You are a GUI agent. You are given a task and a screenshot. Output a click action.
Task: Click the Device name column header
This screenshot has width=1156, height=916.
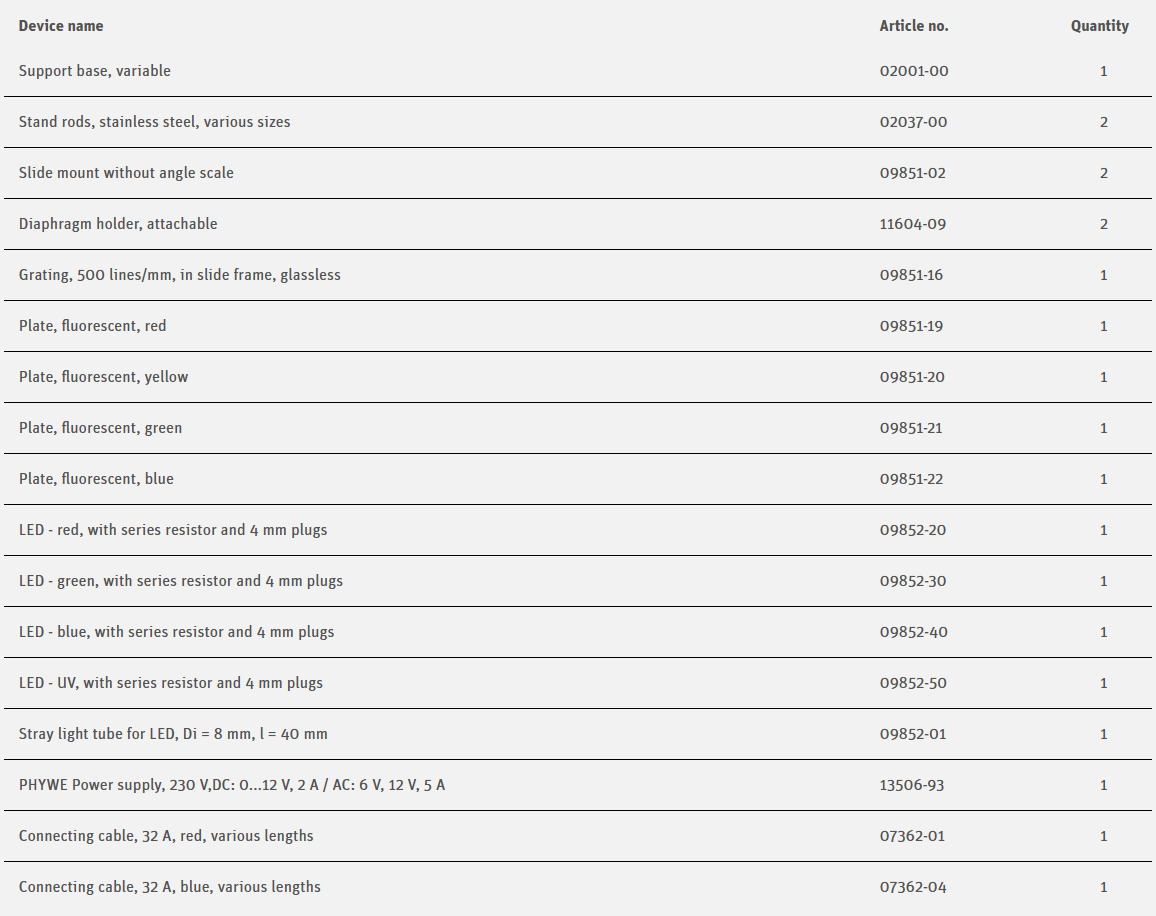(x=61, y=26)
